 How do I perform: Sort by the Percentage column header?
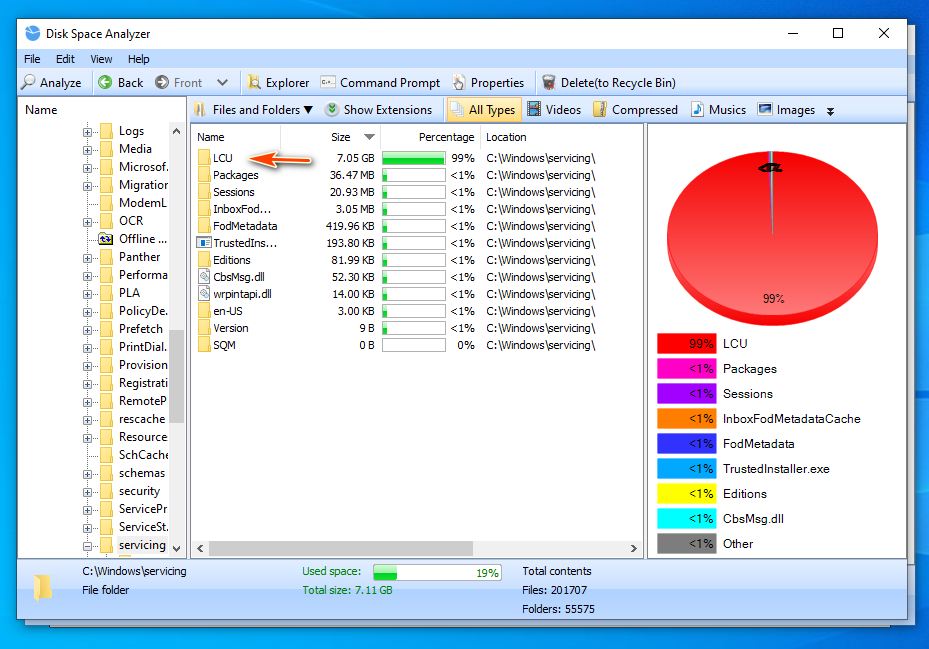pyautogui.click(x=430, y=137)
